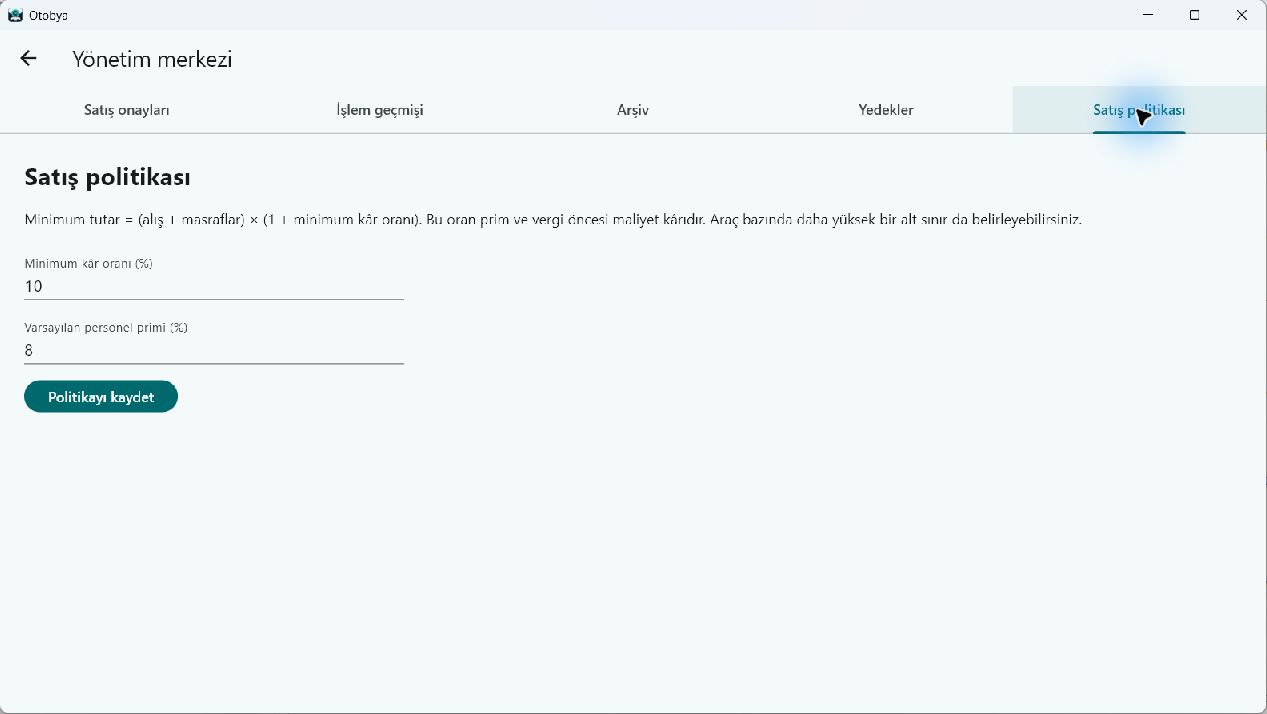Maximize the Otobys window
Screen dimensions: 1267x714
click(1194, 15)
